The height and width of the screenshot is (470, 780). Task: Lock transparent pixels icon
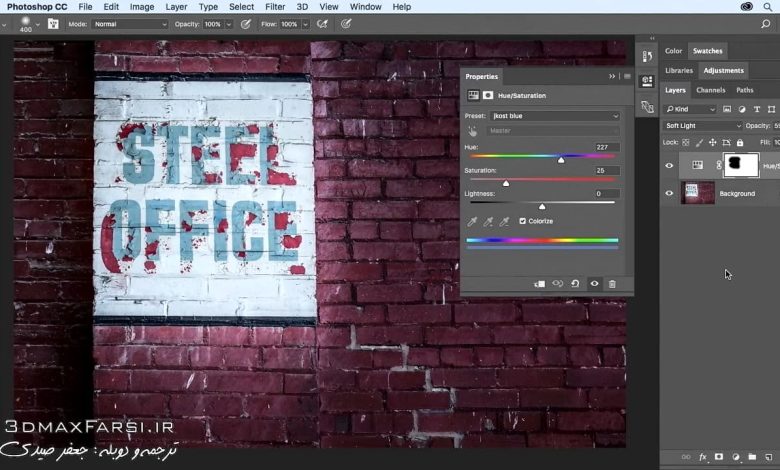(685, 143)
